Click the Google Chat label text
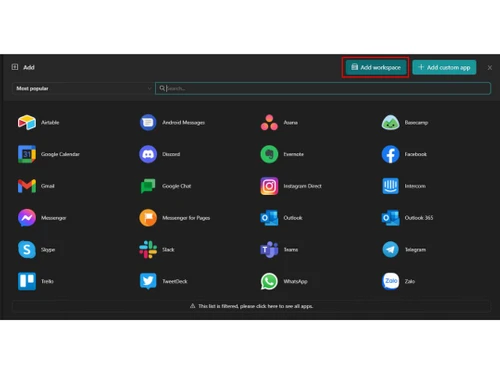Image resolution: width=500 pixels, height=375 pixels. click(177, 186)
